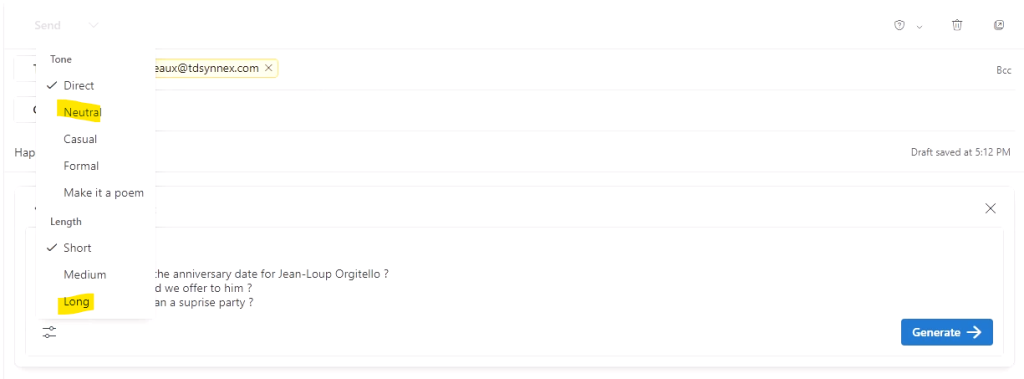Click the delete draft trash icon
Screen dimensions: 1024x379
click(x=957, y=25)
